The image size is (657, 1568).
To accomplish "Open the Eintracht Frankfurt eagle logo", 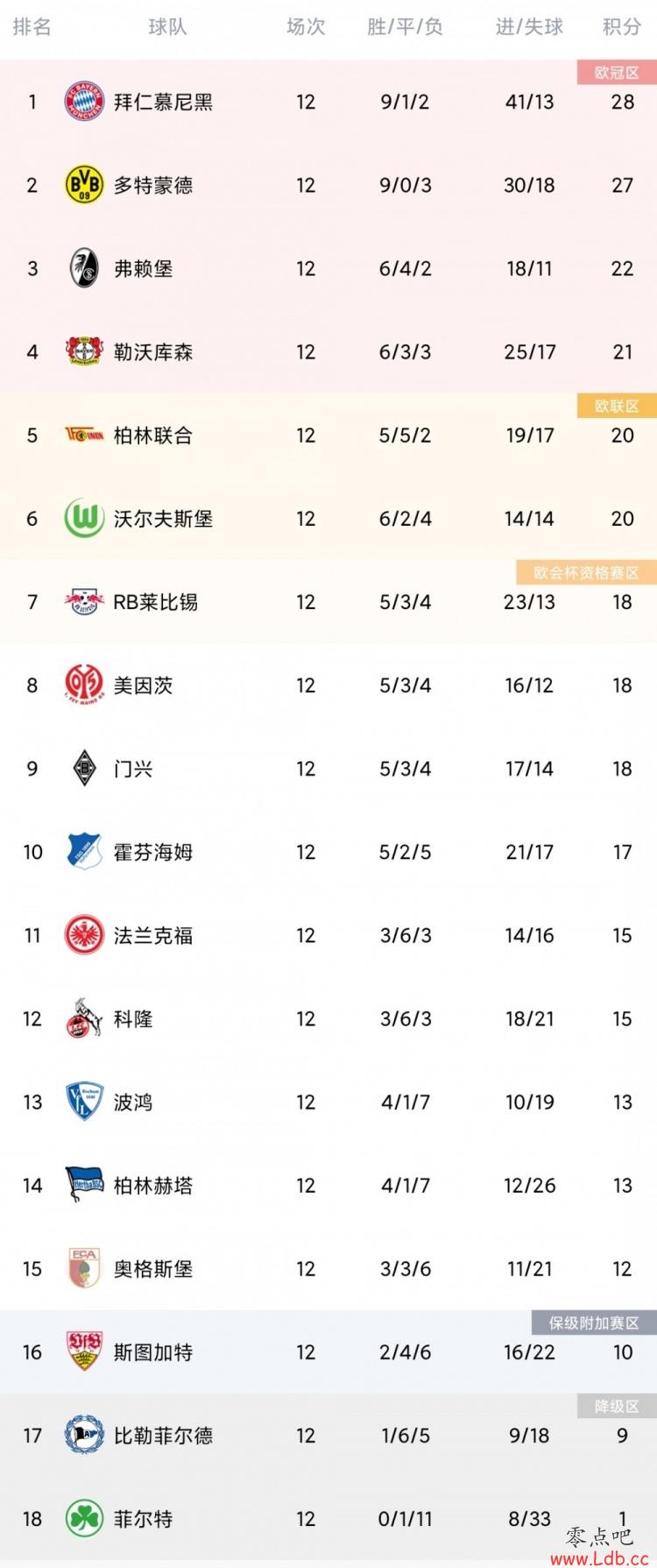I will pyautogui.click(x=84, y=935).
